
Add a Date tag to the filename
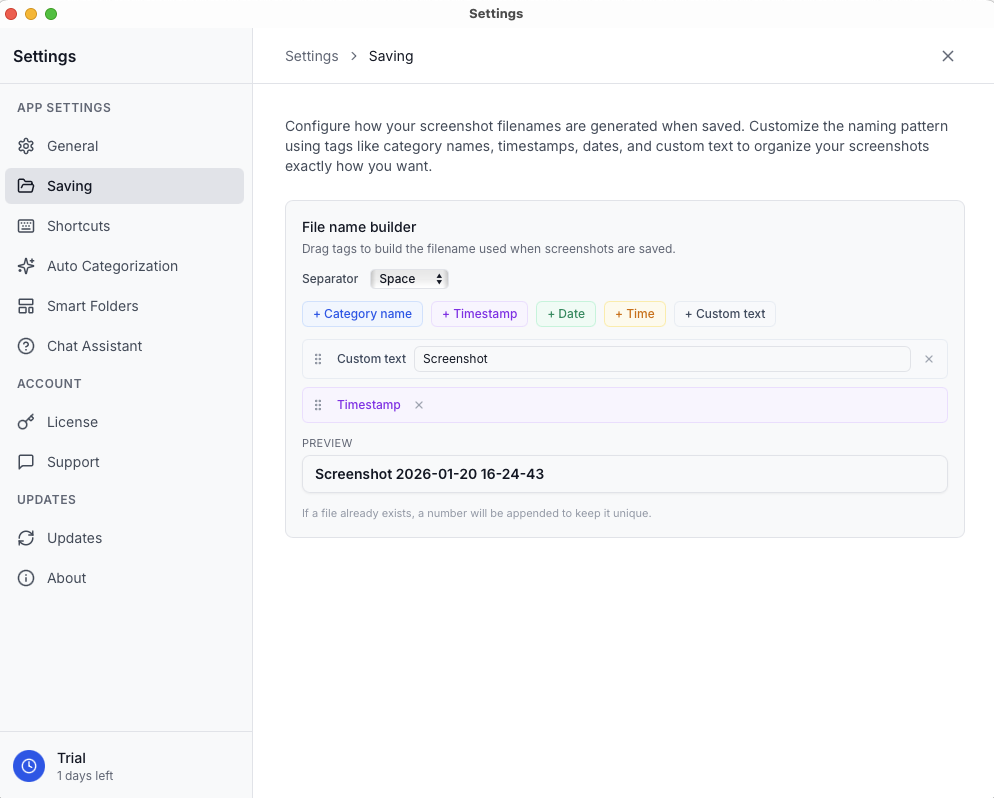tap(565, 314)
